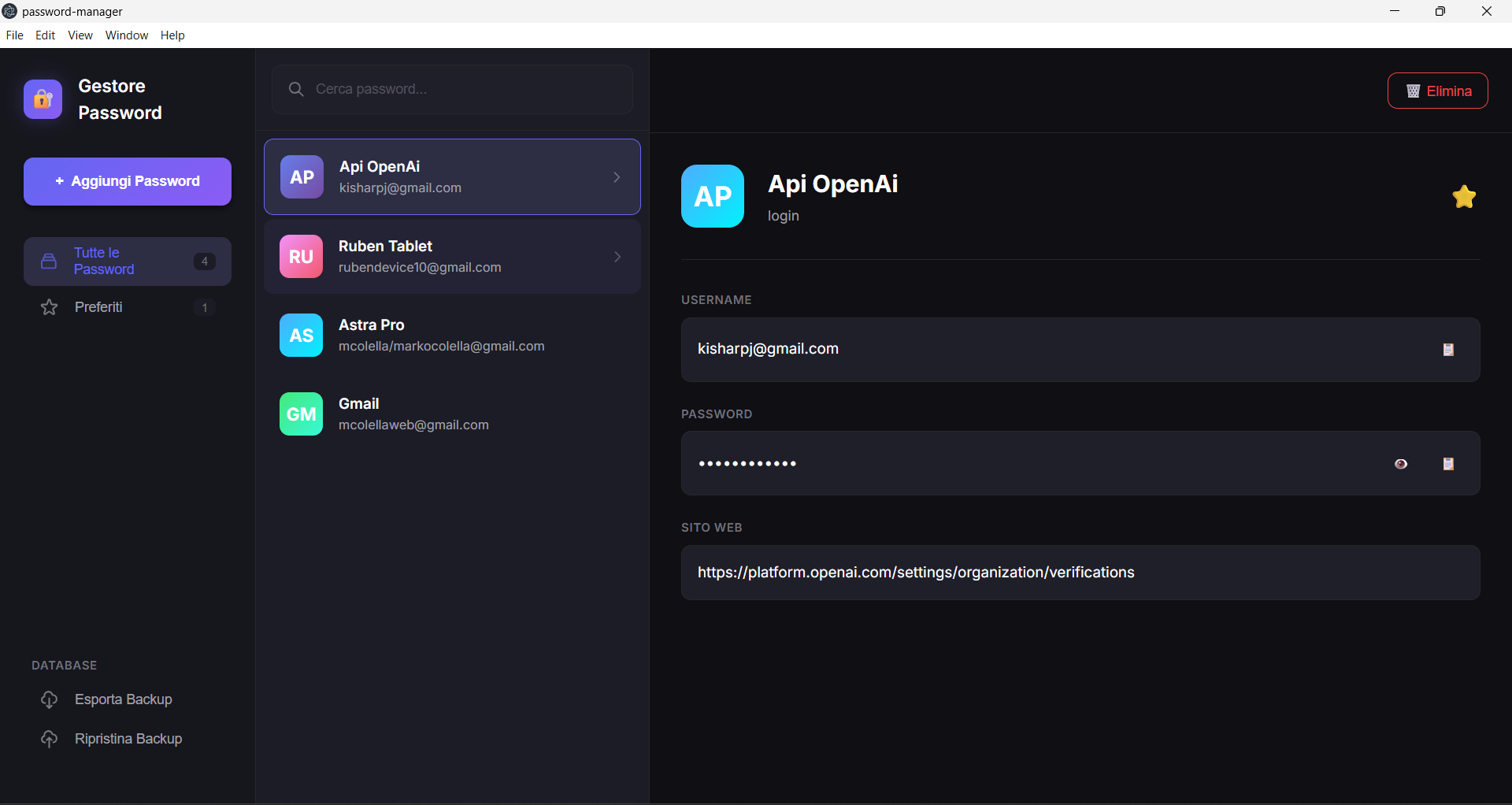Screen dimensions: 1512x805
Task: Reveal the password with the eye icon
Action: tap(1402, 464)
